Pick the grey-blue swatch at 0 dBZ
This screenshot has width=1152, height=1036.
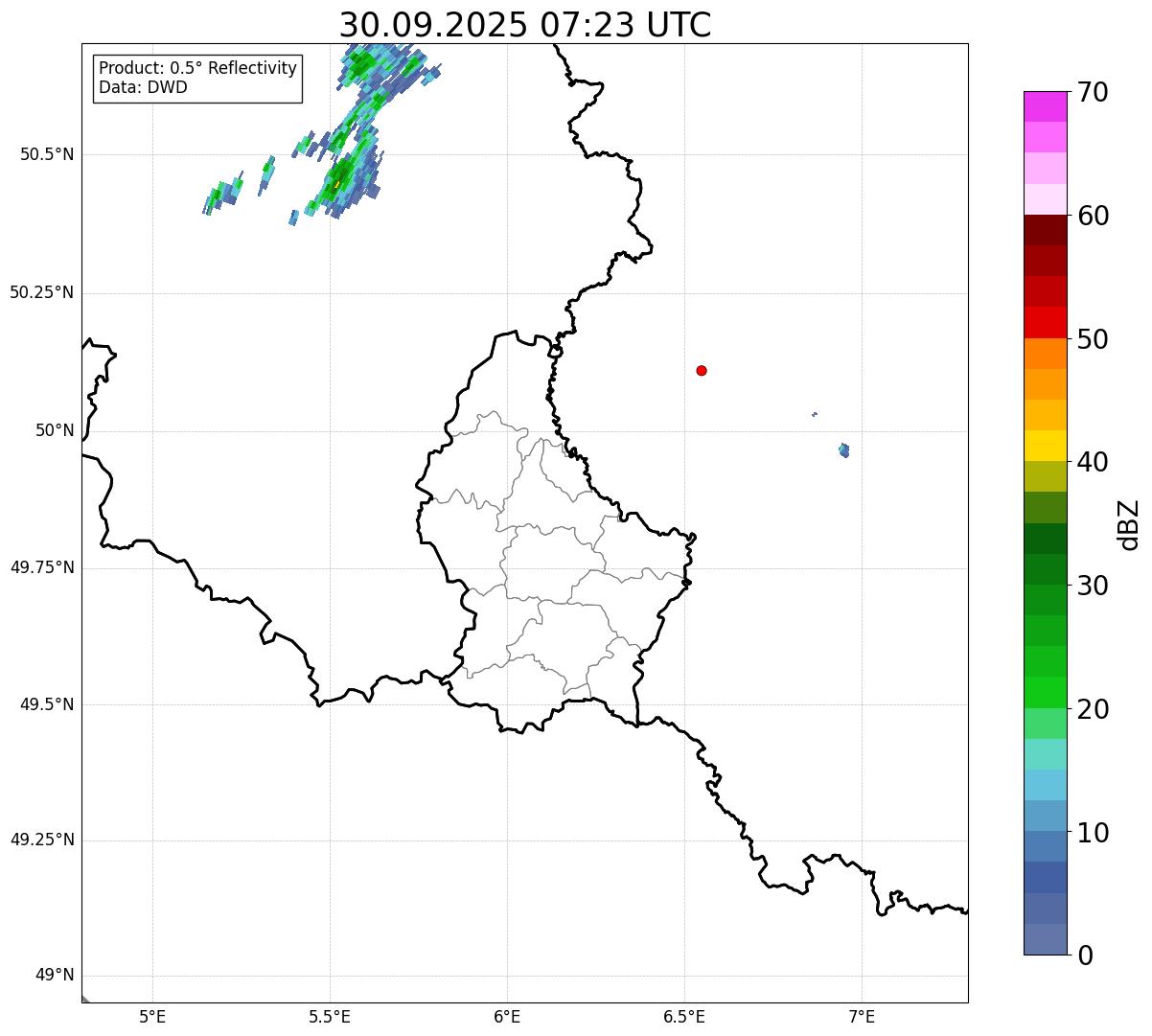(x=1046, y=939)
